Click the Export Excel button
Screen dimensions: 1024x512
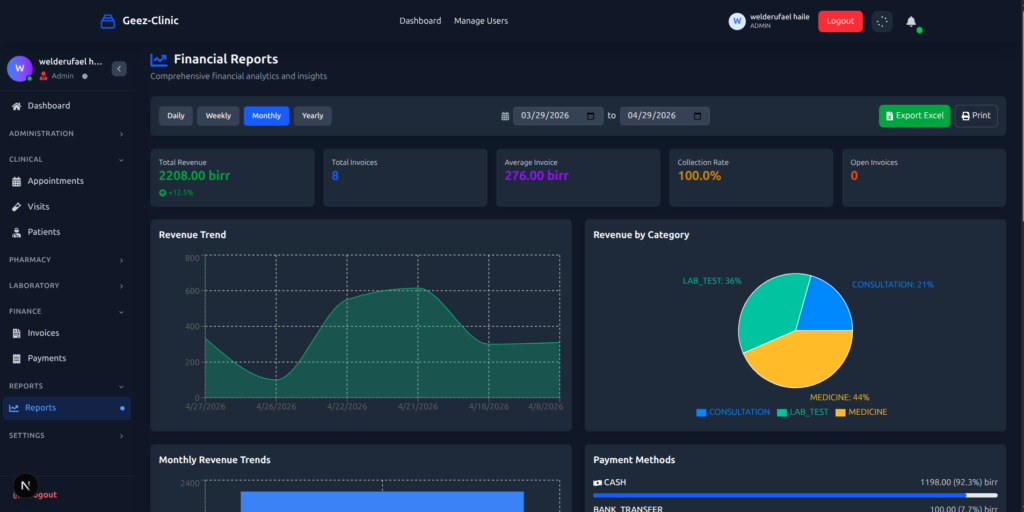(914, 116)
